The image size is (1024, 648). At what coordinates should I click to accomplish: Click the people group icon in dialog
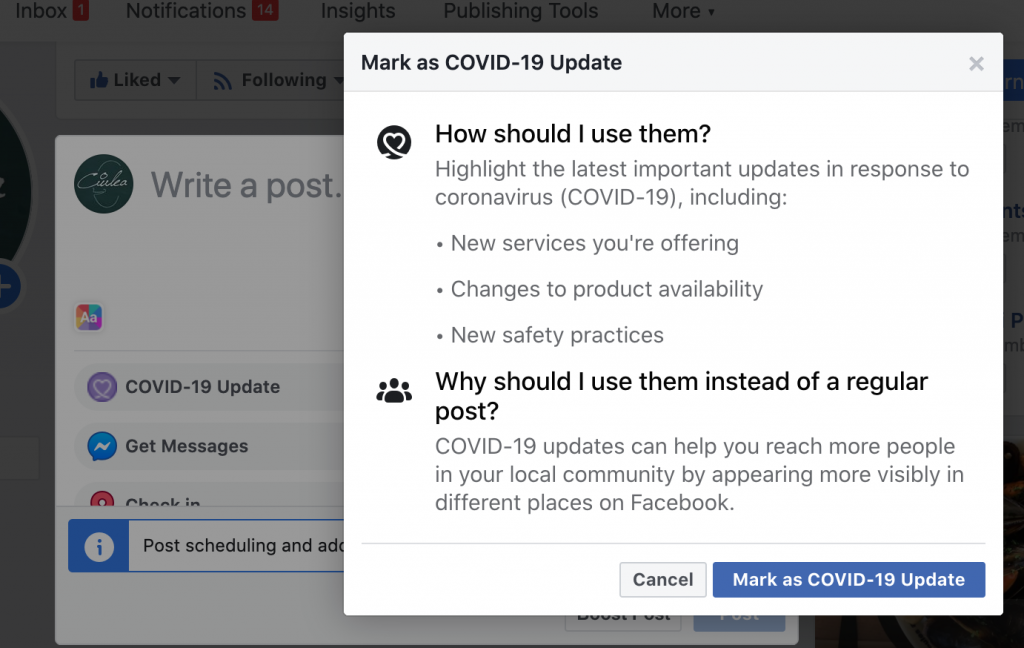(x=394, y=391)
